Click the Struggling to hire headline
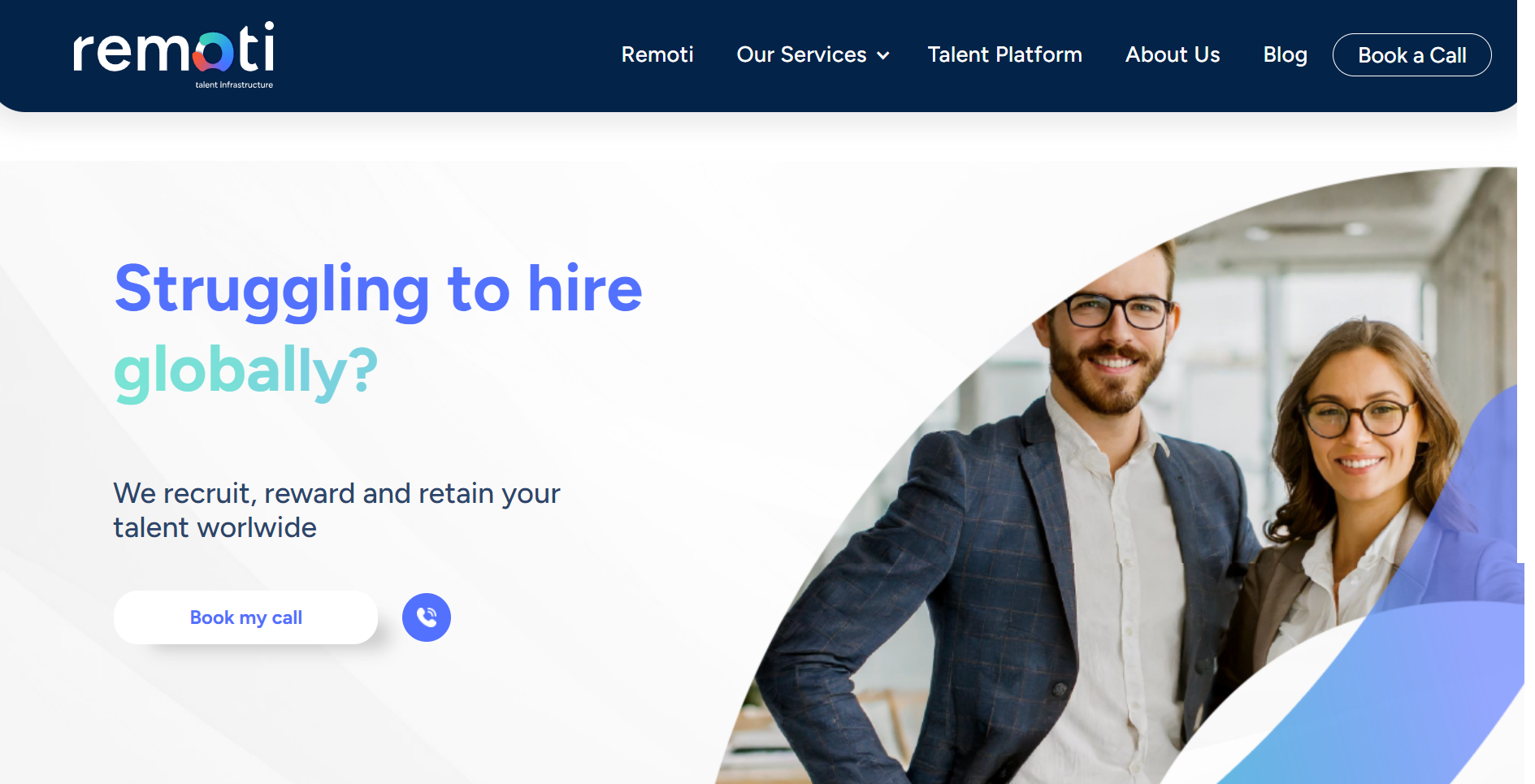The height and width of the screenshot is (784, 1535). point(379,289)
